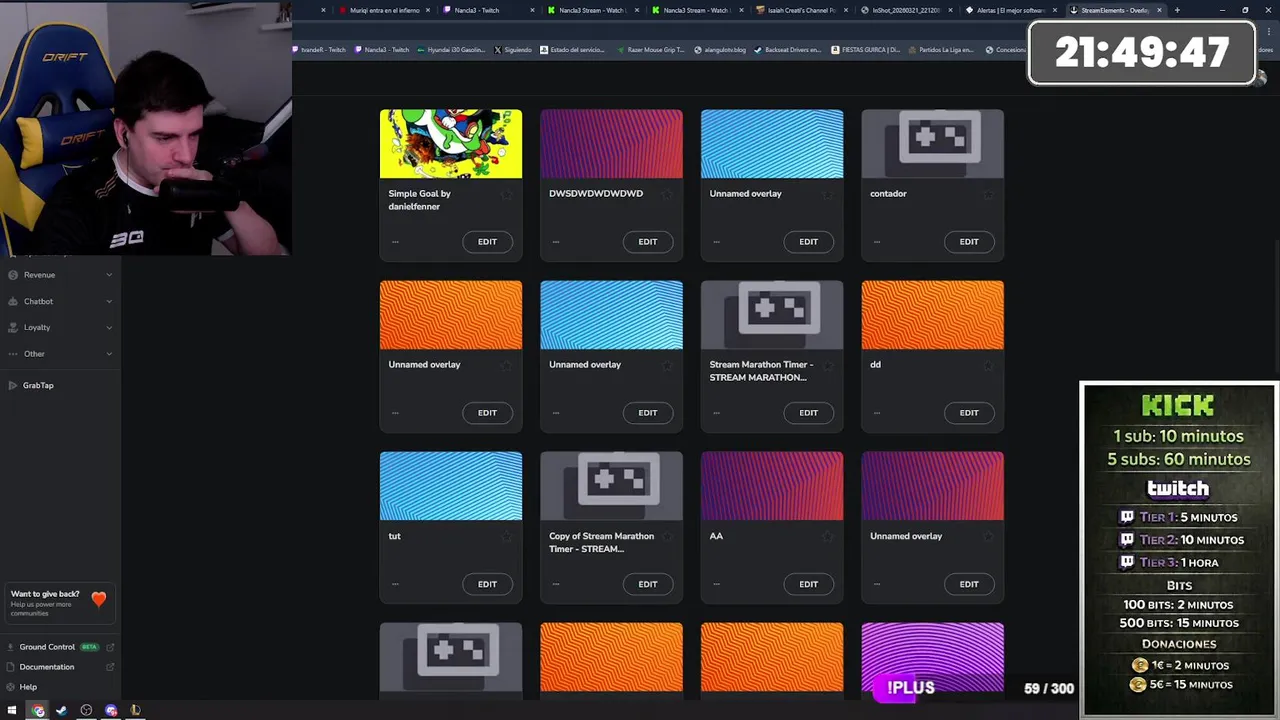Click the Revenue dollar icon in sidebar
The image size is (1280, 720).
[13, 275]
